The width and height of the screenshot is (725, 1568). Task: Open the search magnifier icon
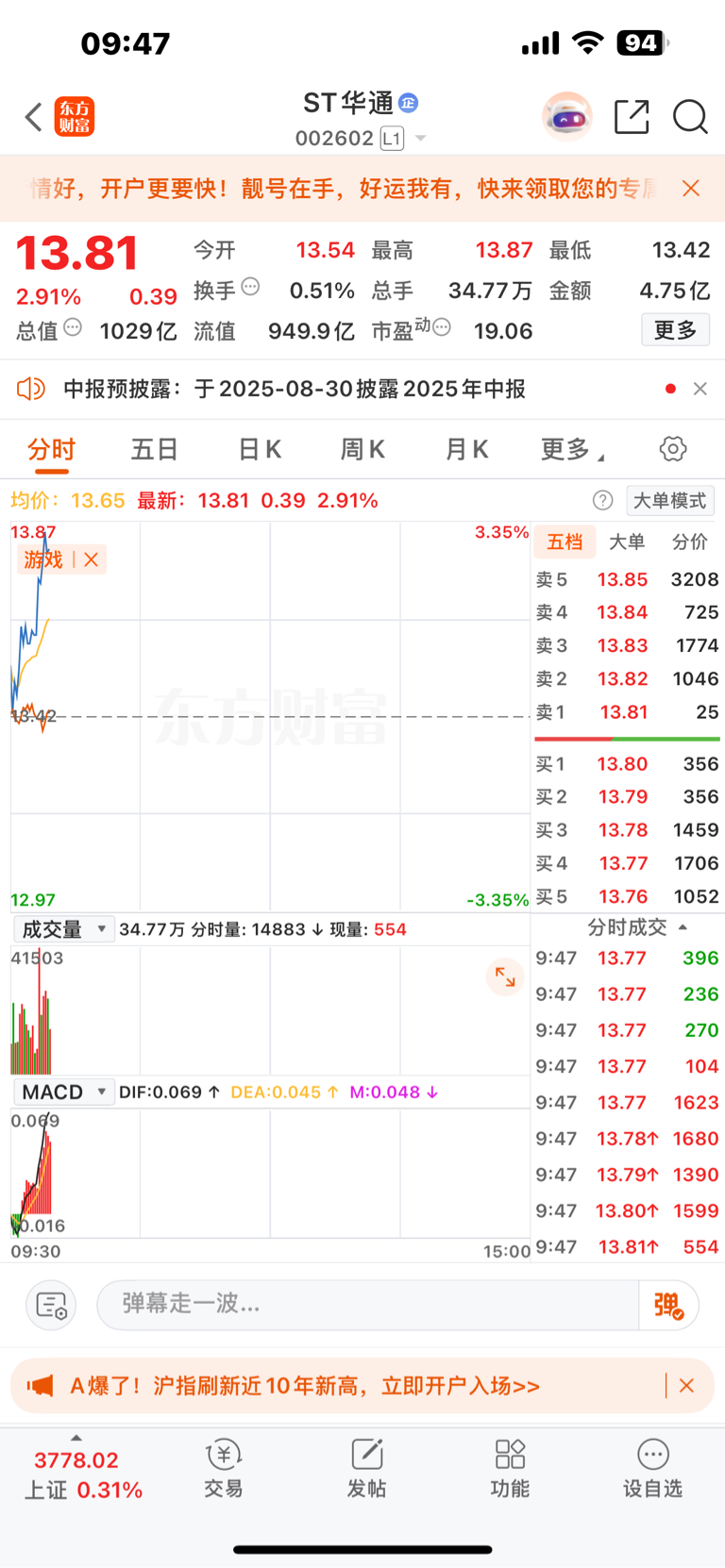pos(690,117)
